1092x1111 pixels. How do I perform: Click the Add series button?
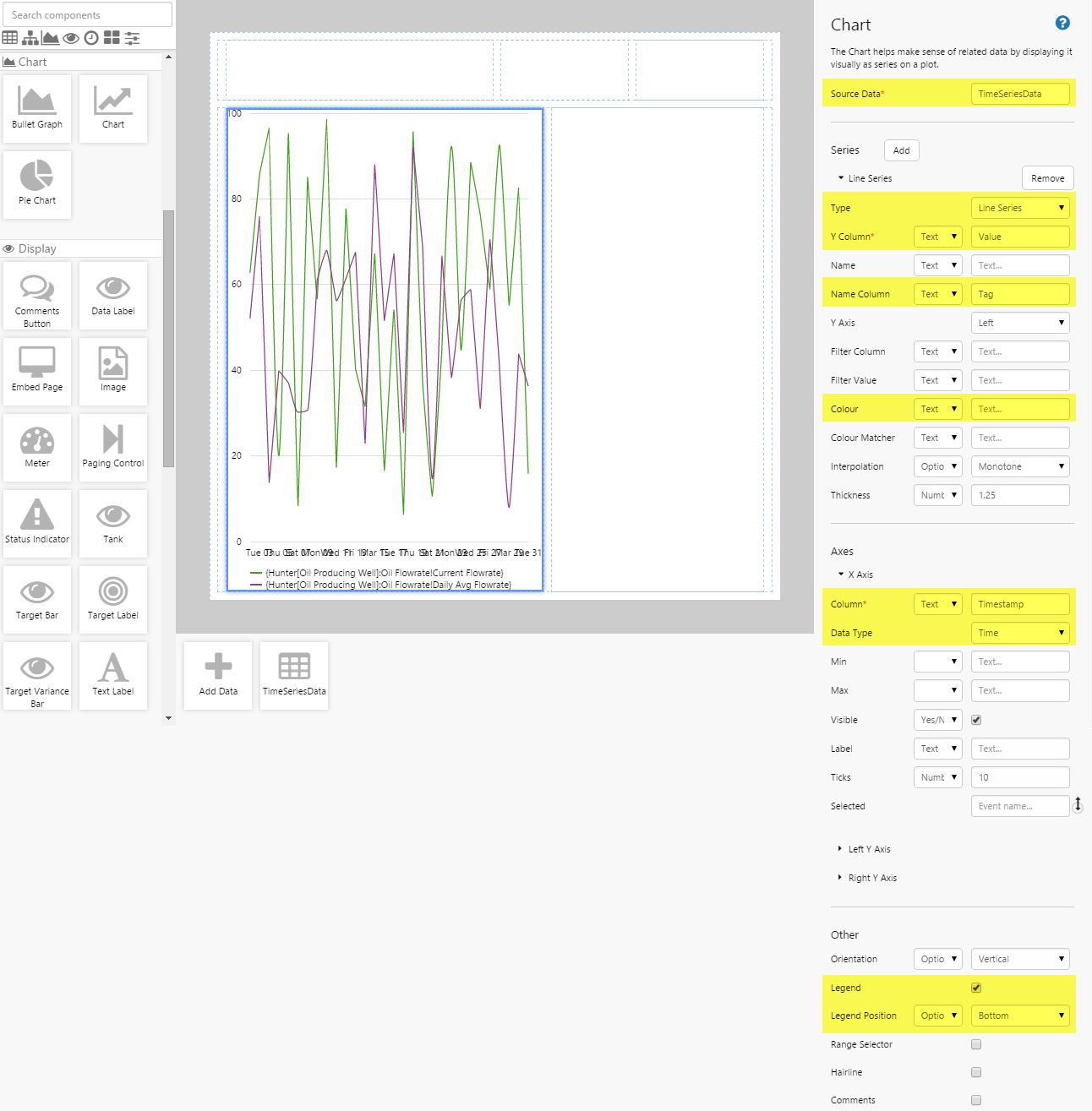901,150
